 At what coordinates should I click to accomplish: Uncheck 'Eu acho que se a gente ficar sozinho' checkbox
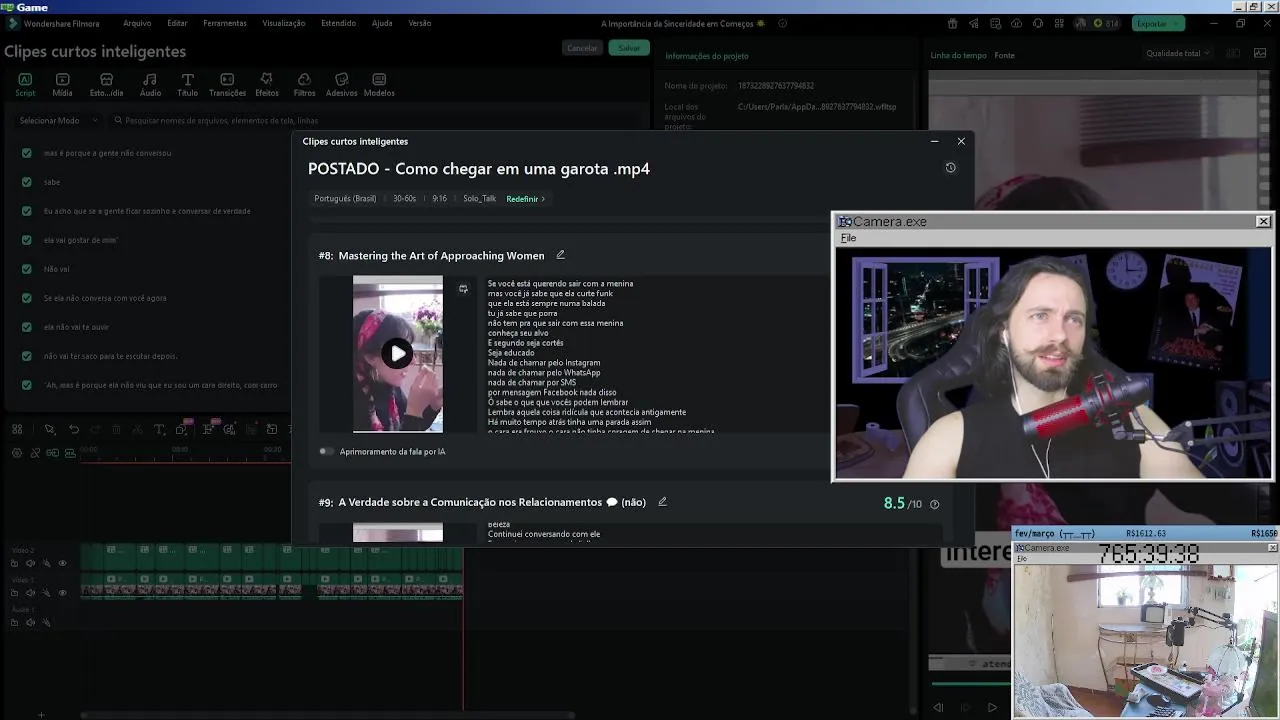[x=27, y=211]
